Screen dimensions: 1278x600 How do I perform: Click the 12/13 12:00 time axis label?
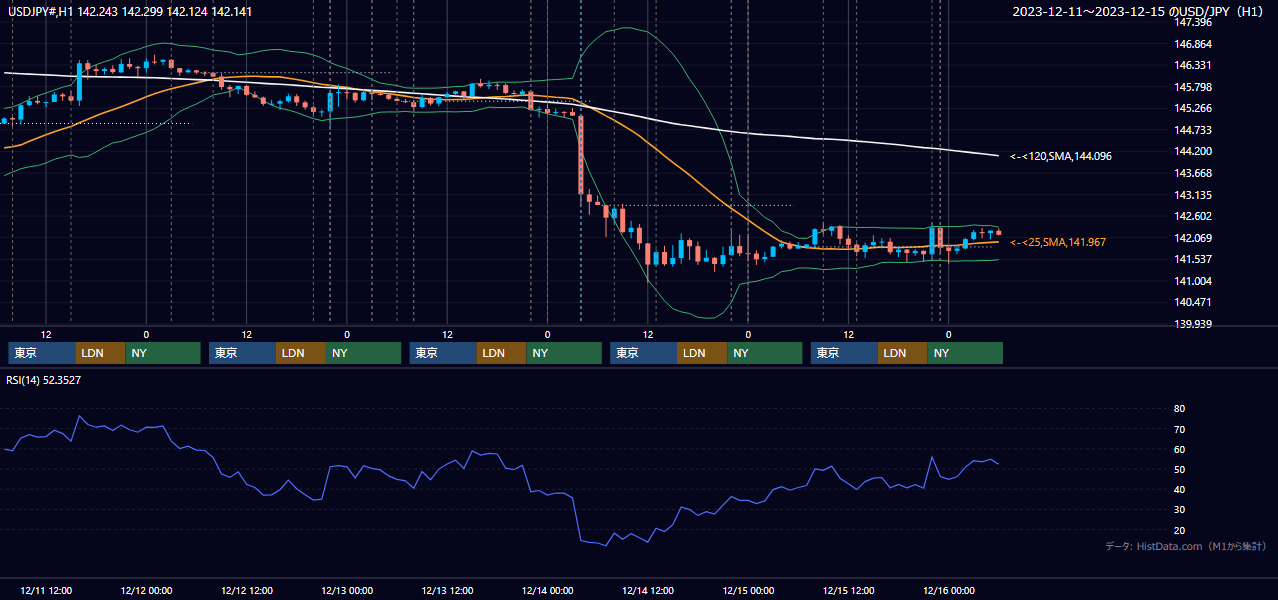(447, 590)
